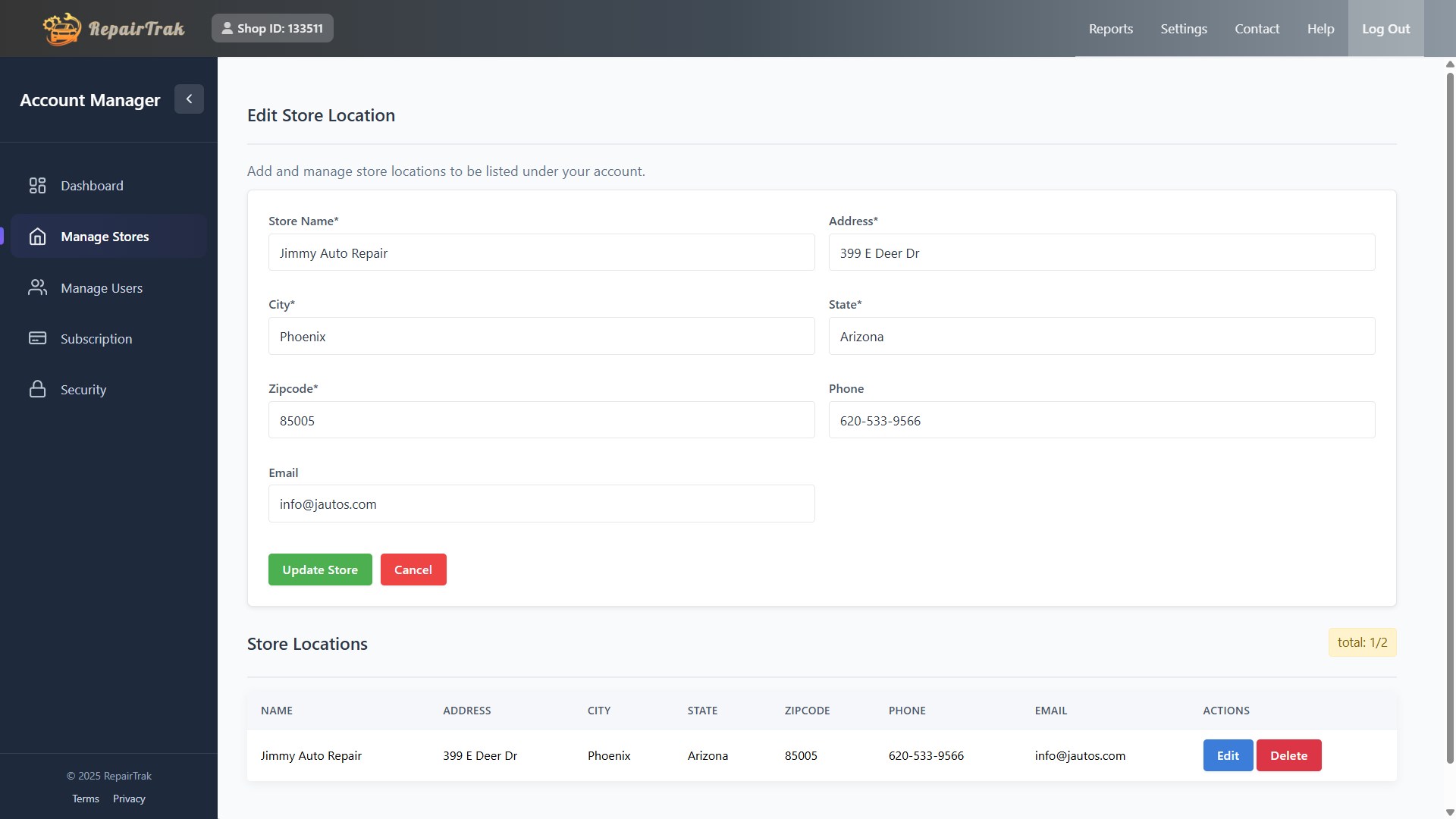Edit the Jimmy Auto Repair store entry
Screen dimensions: 1456x819
(x=1227, y=755)
